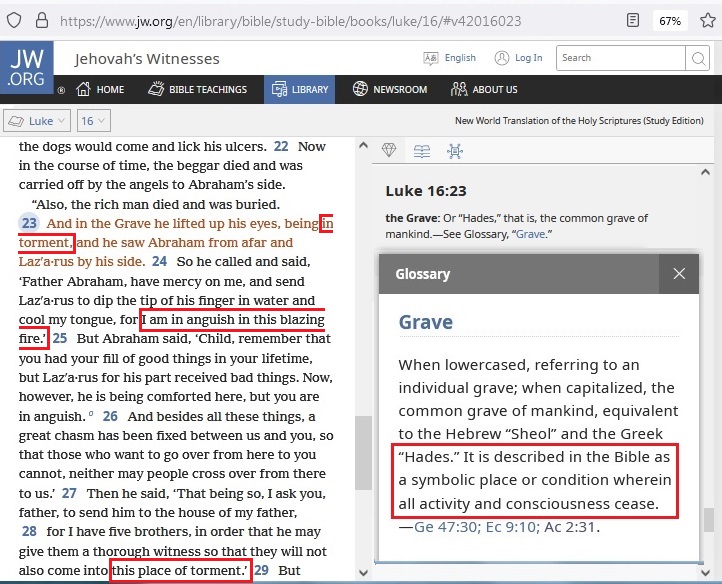Click the Jehovah's Witnesses site title
Screen dimensions: 722x584
pos(147,59)
